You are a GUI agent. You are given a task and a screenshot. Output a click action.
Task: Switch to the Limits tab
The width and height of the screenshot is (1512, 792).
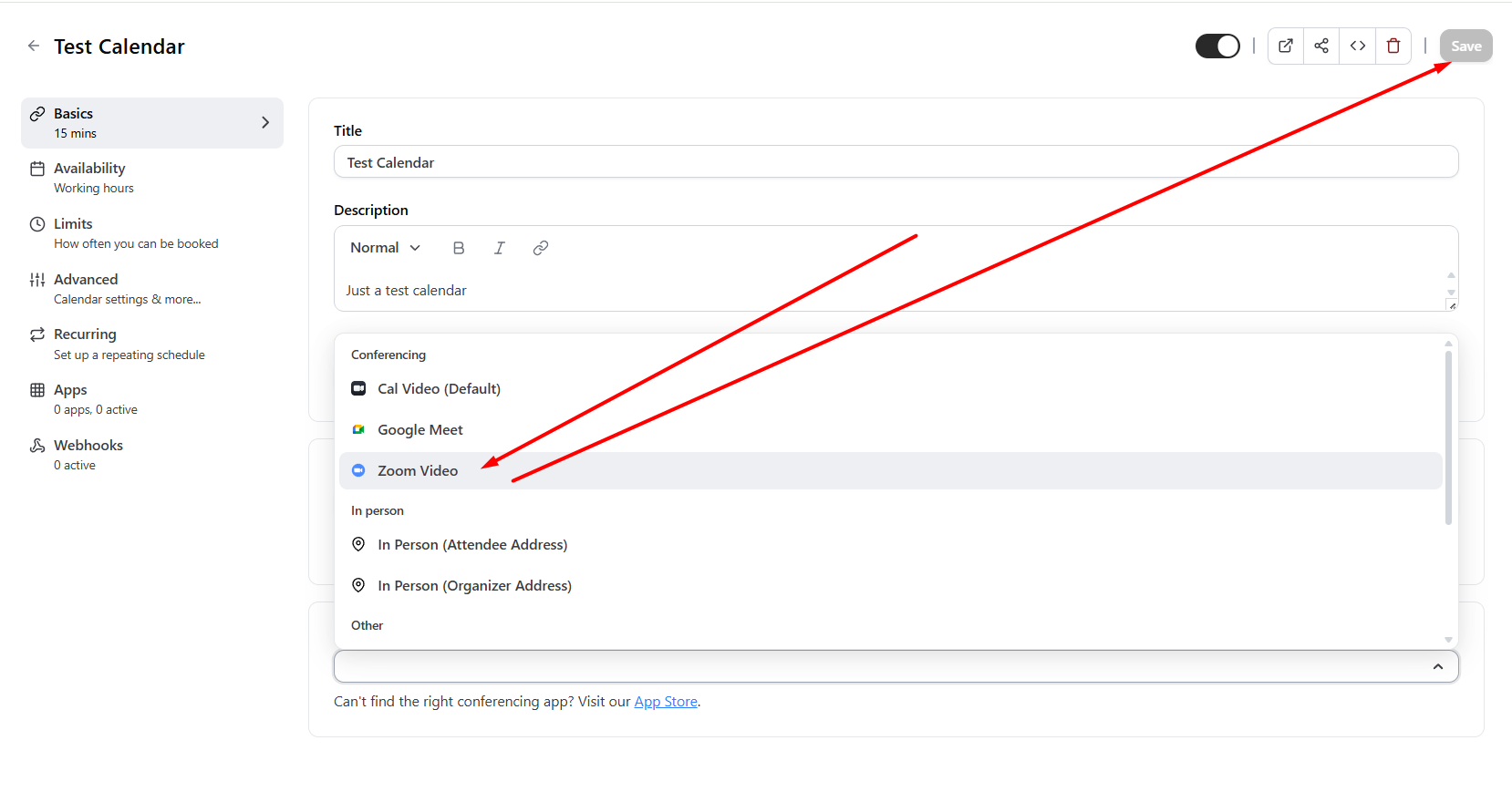(x=152, y=233)
